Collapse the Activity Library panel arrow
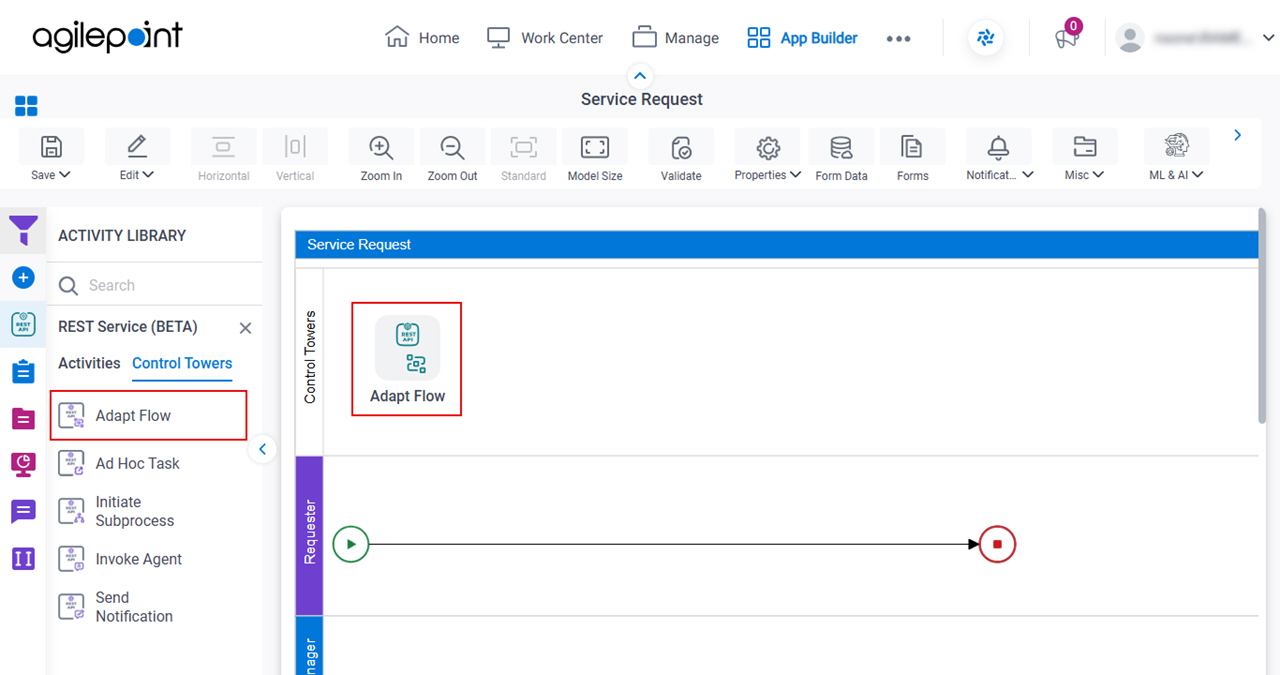The width and height of the screenshot is (1280, 675). (x=262, y=449)
